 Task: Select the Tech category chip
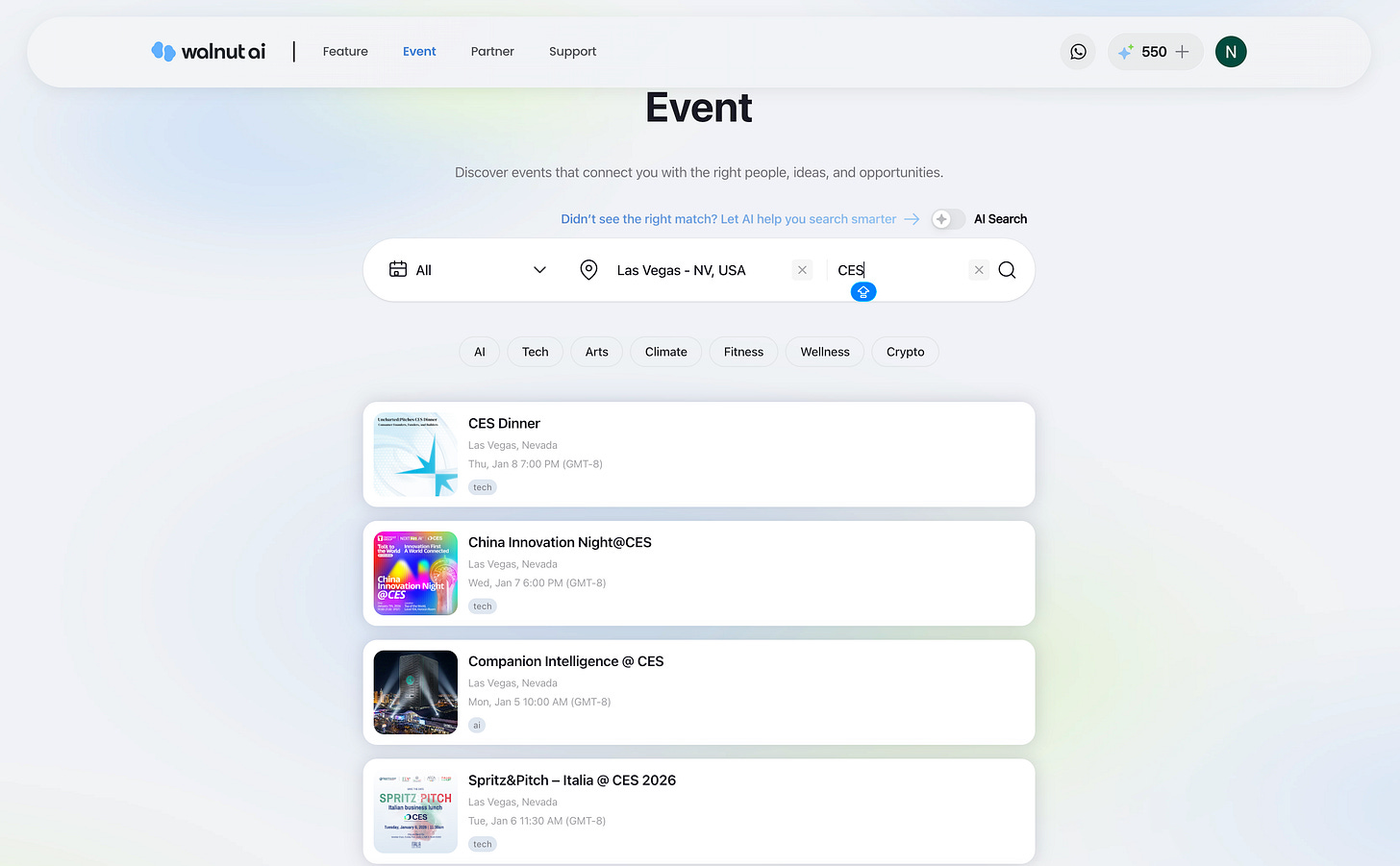click(x=536, y=352)
